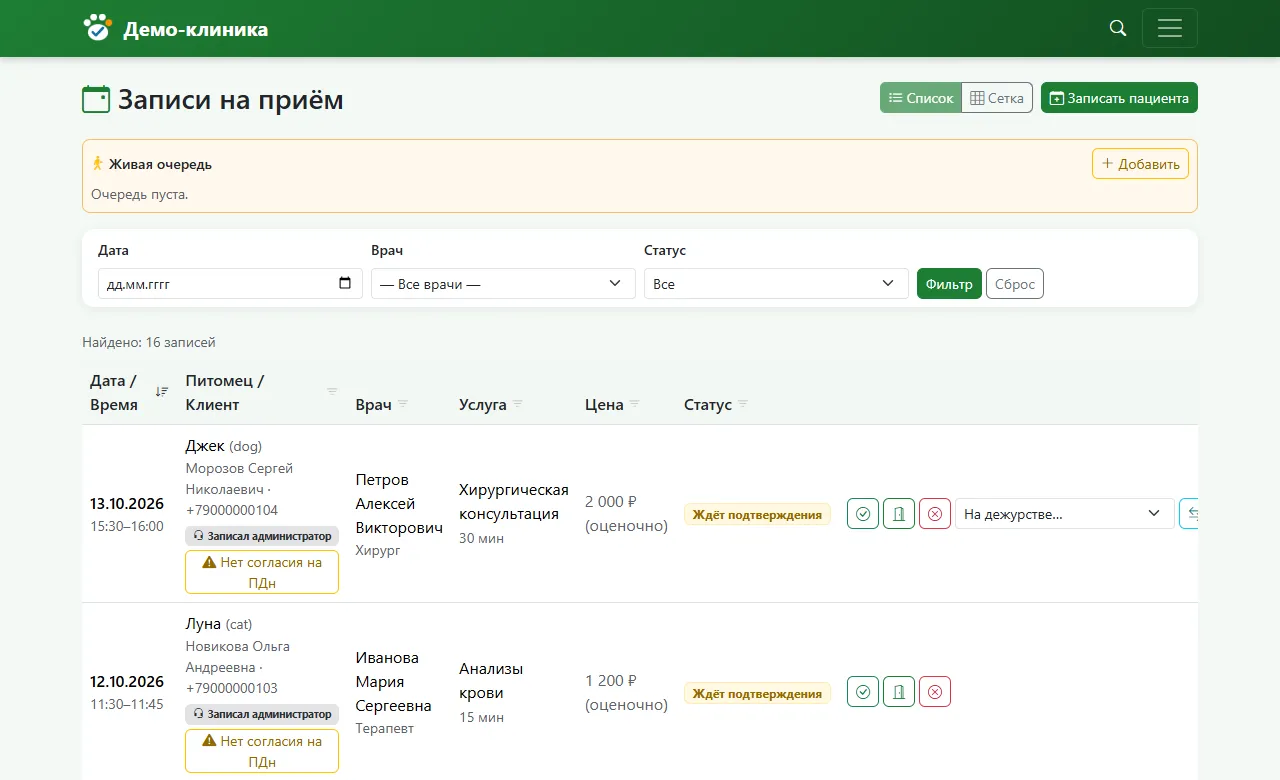Click the Демо-клиника title link
This screenshot has height=780, width=1280.
click(195, 29)
